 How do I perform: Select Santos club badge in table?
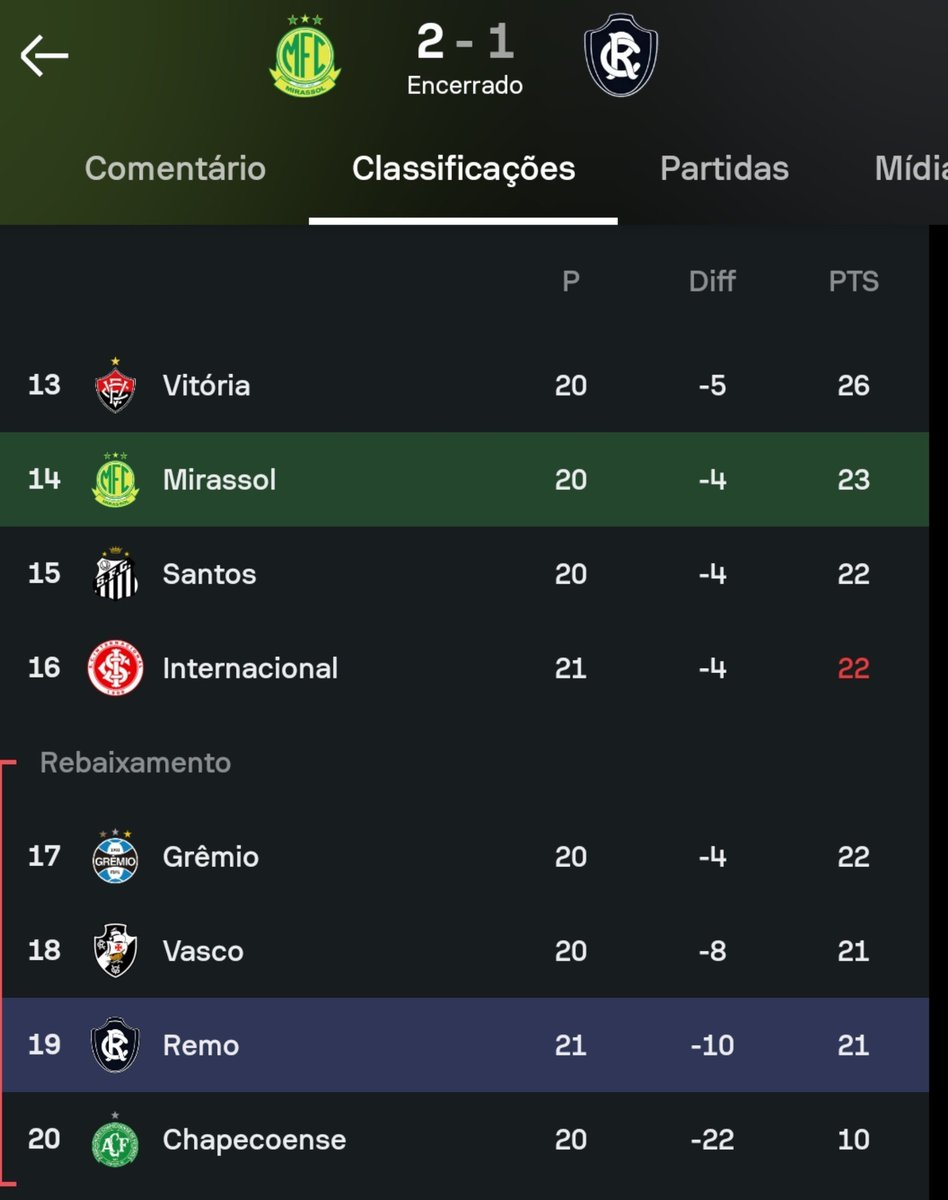[115, 574]
